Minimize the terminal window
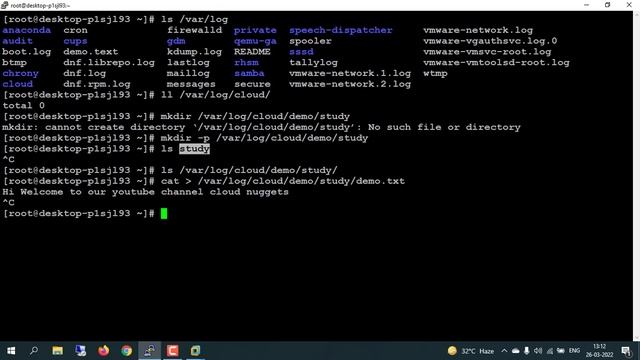 (x=586, y=5)
